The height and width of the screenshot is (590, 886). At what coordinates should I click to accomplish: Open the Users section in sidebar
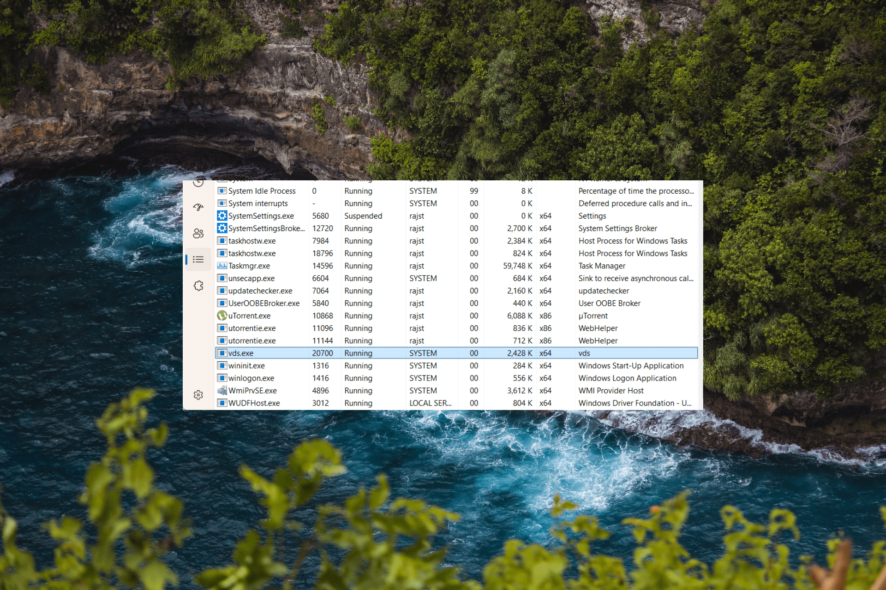(x=199, y=231)
